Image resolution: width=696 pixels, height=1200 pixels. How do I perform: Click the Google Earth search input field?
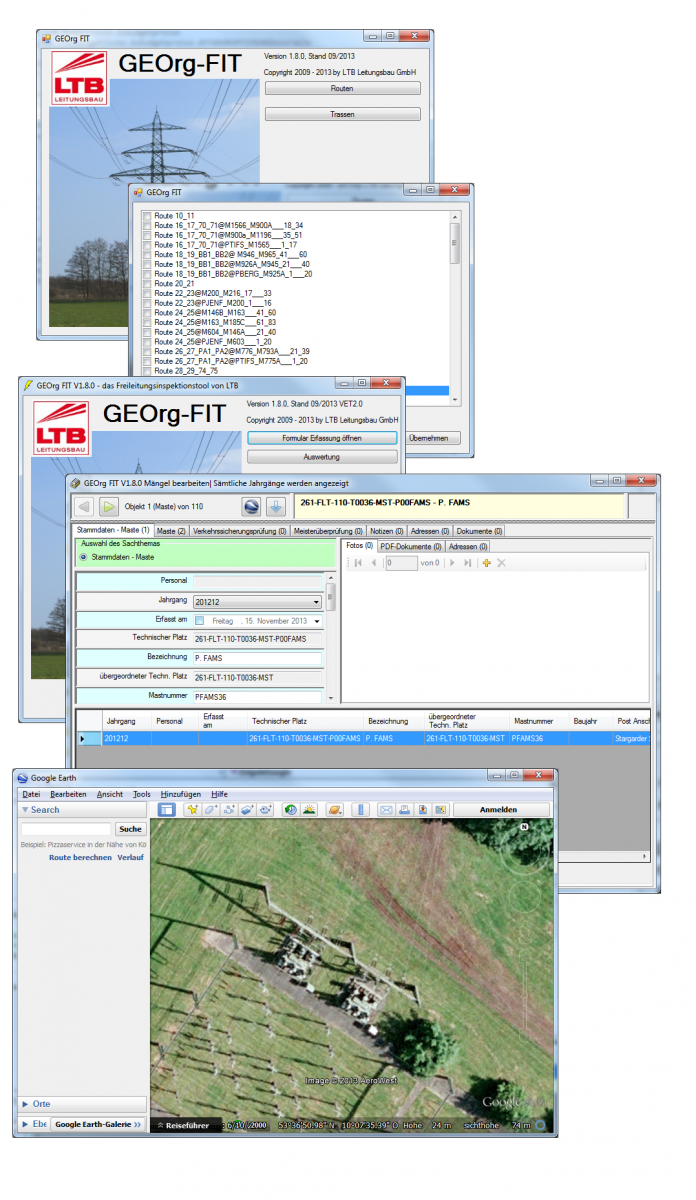pos(66,829)
